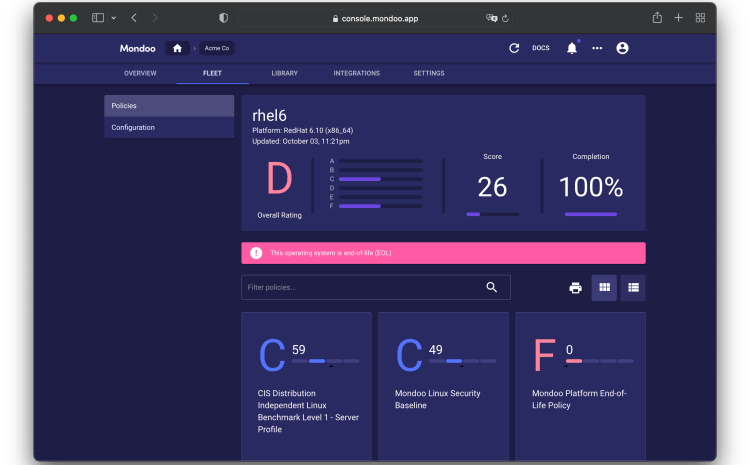The width and height of the screenshot is (750, 465).
Task: Open the Settings tab
Action: (429, 73)
